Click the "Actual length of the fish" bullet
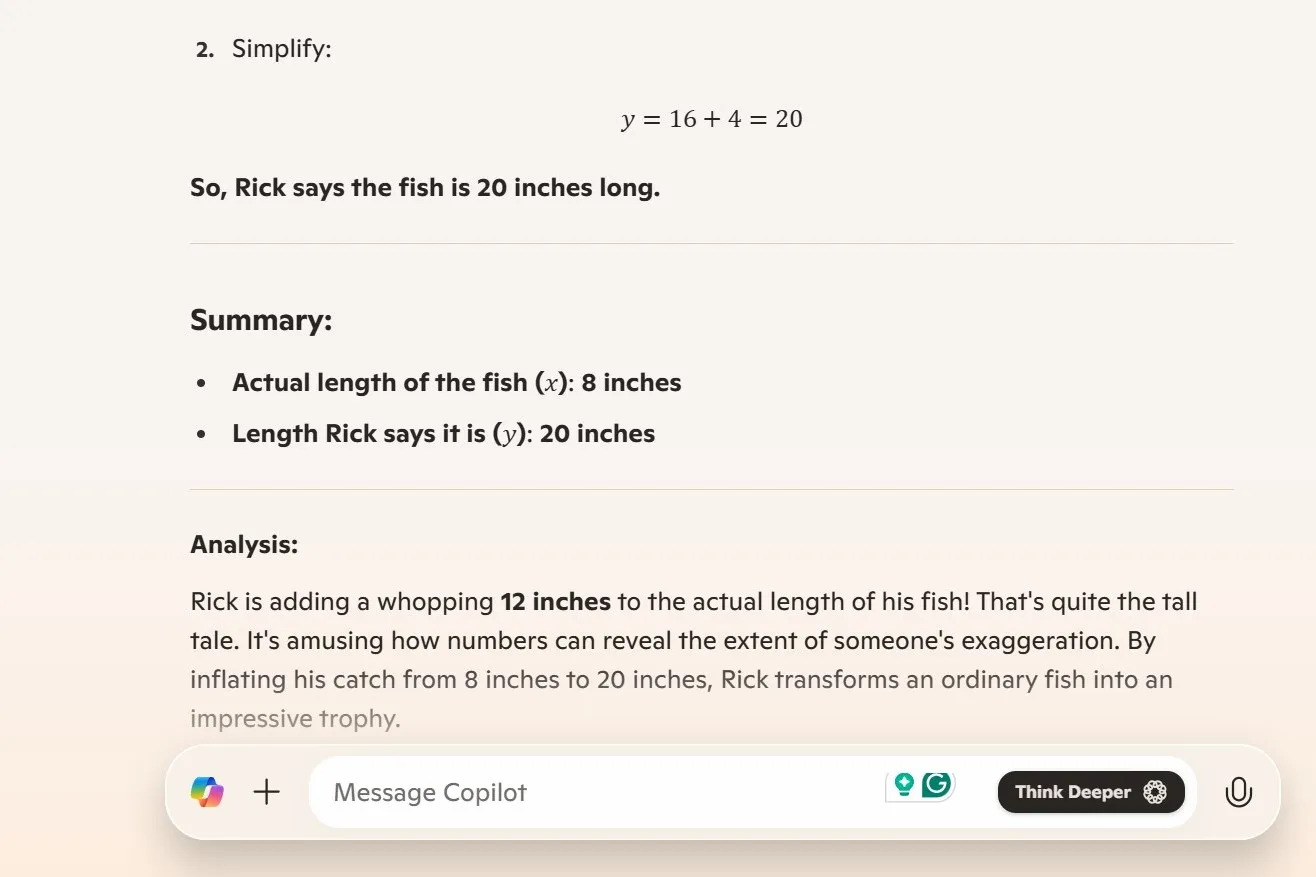The width and height of the screenshot is (1316, 877). (456, 383)
